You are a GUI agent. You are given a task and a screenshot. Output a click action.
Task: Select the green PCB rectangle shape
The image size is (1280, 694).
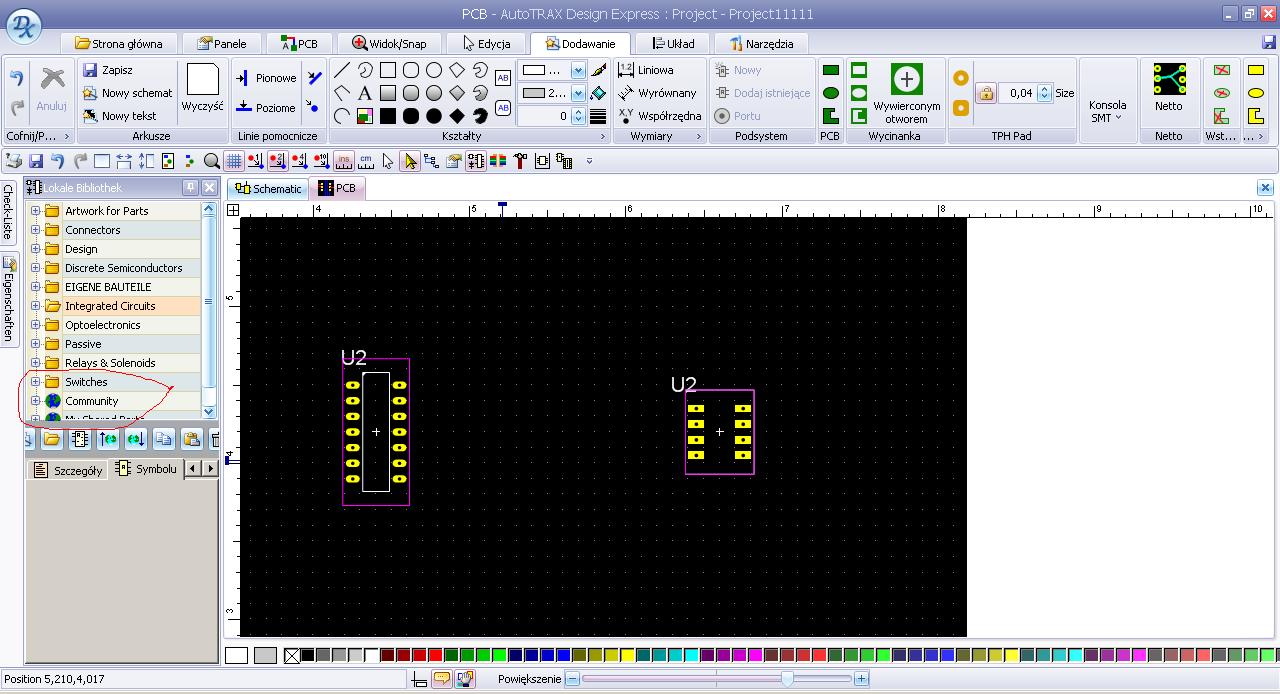[830, 70]
